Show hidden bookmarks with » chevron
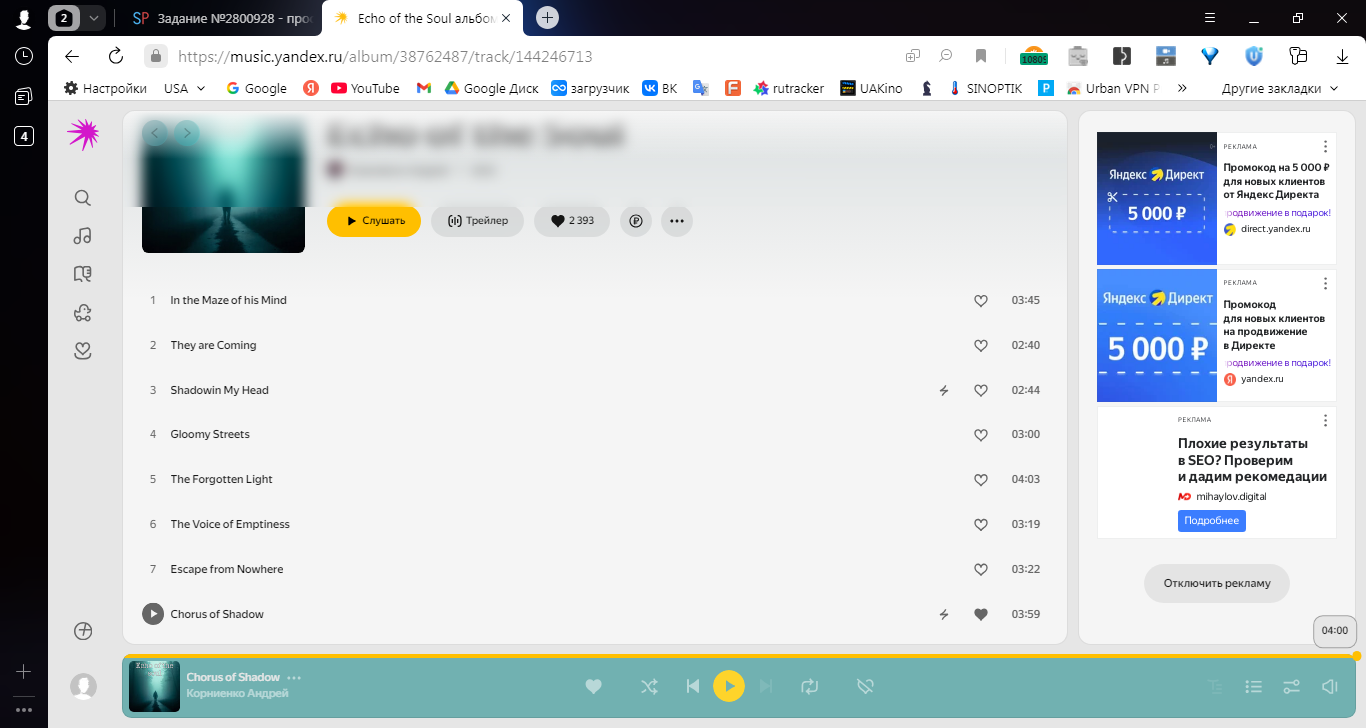The width and height of the screenshot is (1366, 728). pyautogui.click(x=1182, y=88)
